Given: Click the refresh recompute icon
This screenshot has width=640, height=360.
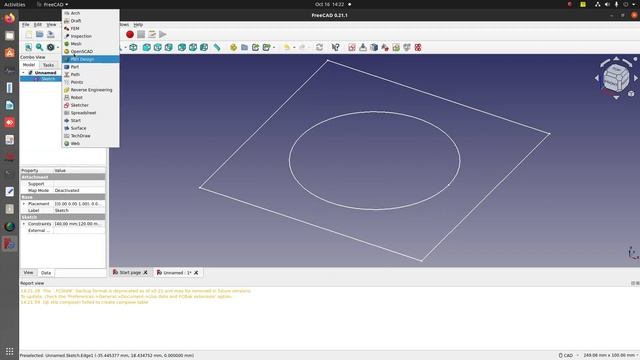Looking at the screenshot, I should pyautogui.click(x=319, y=47).
